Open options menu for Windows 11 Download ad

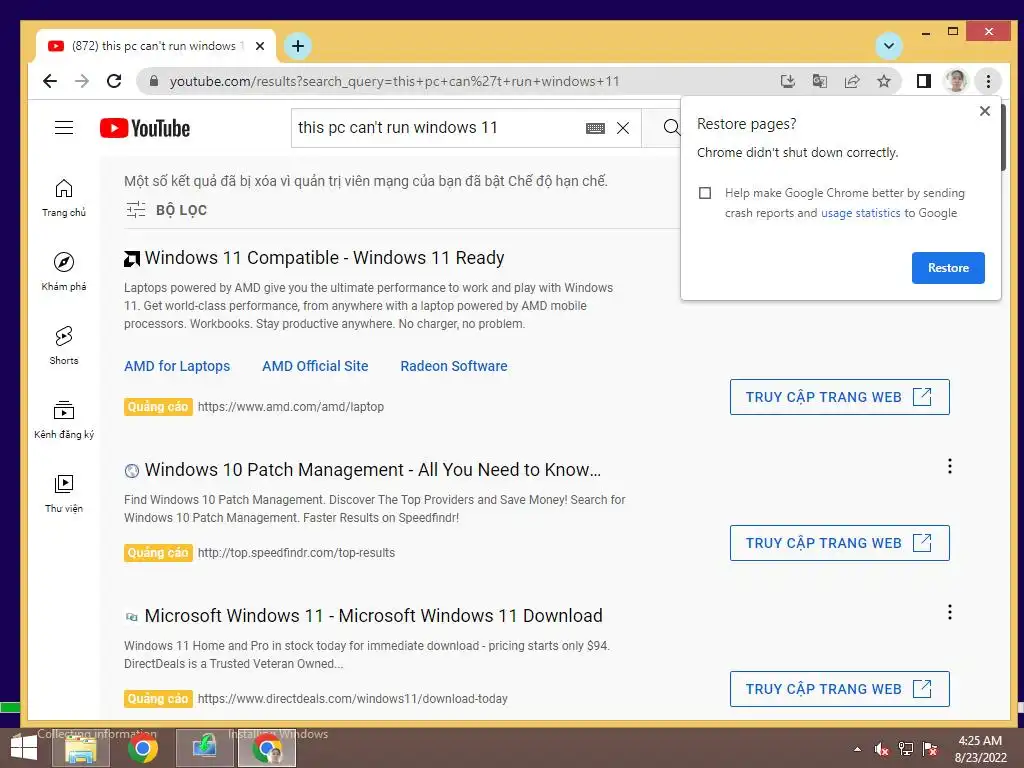click(950, 613)
